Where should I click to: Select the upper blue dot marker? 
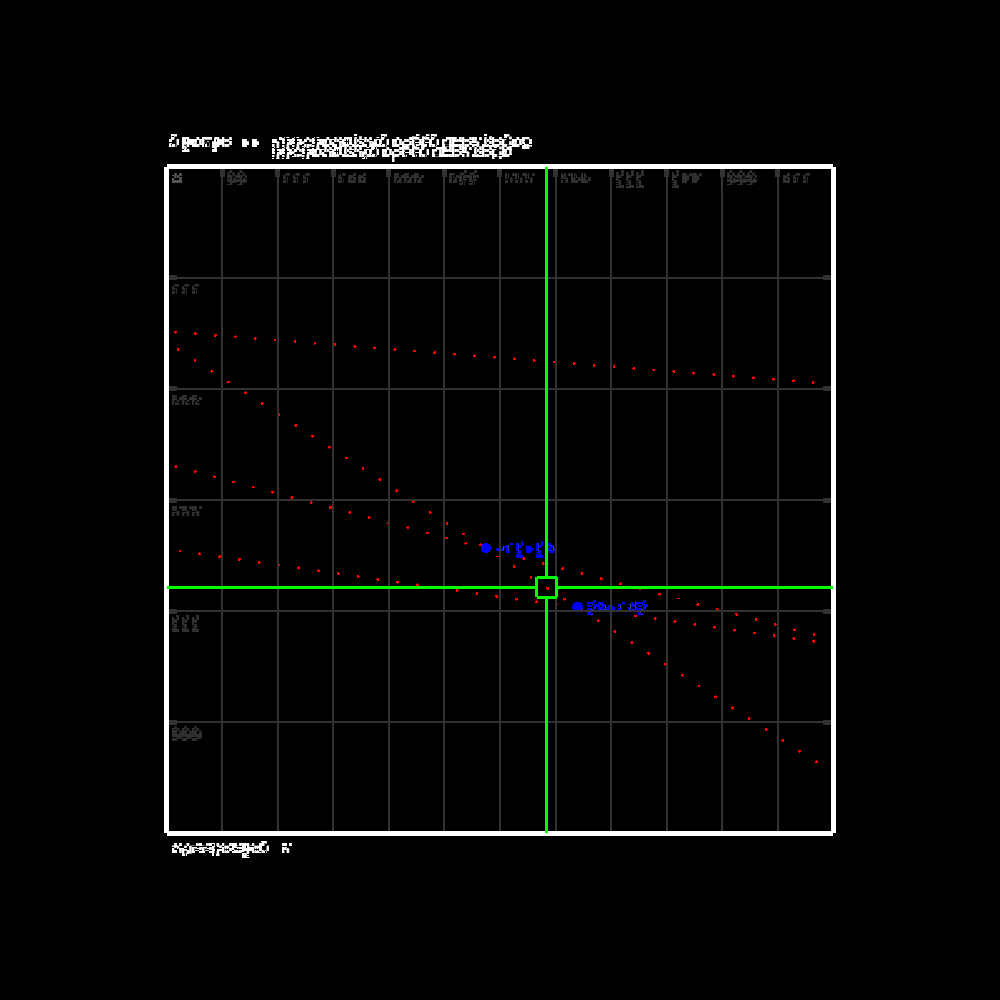click(x=485, y=548)
